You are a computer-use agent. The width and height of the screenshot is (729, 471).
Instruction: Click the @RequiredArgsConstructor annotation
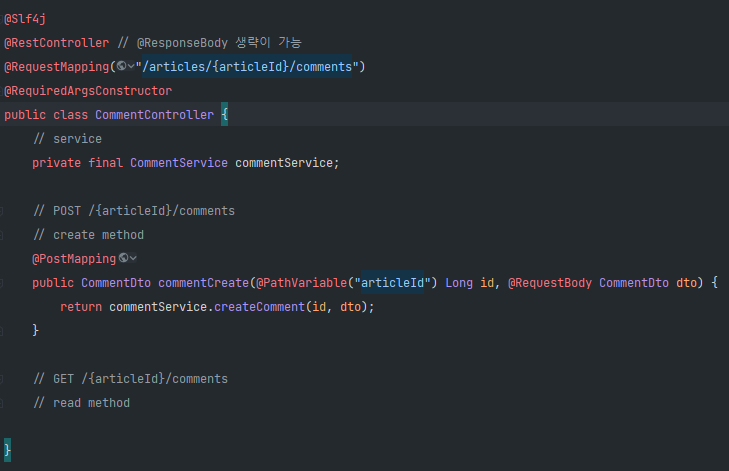88,91
